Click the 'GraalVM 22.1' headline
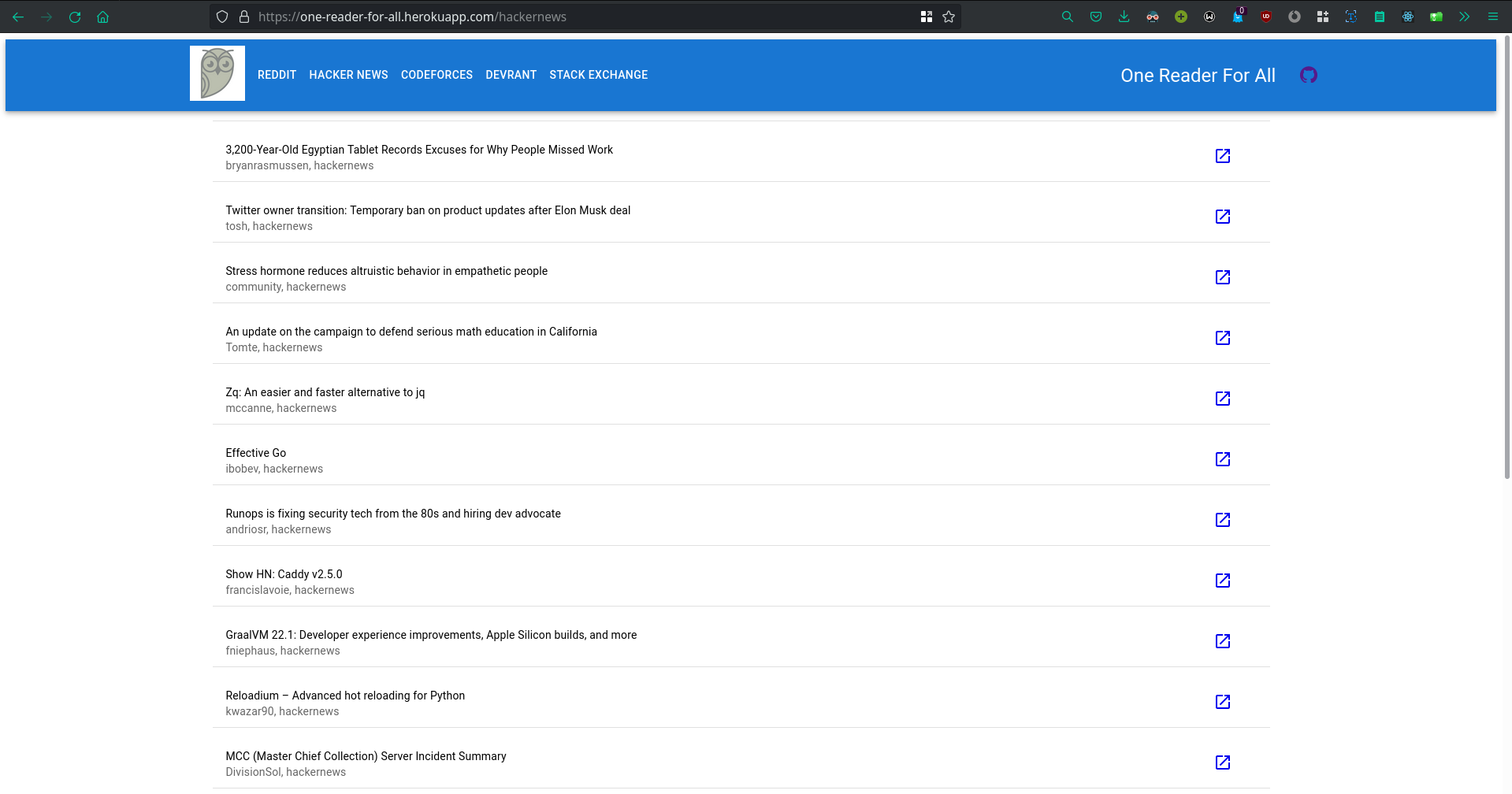1512x794 pixels. tap(431, 635)
